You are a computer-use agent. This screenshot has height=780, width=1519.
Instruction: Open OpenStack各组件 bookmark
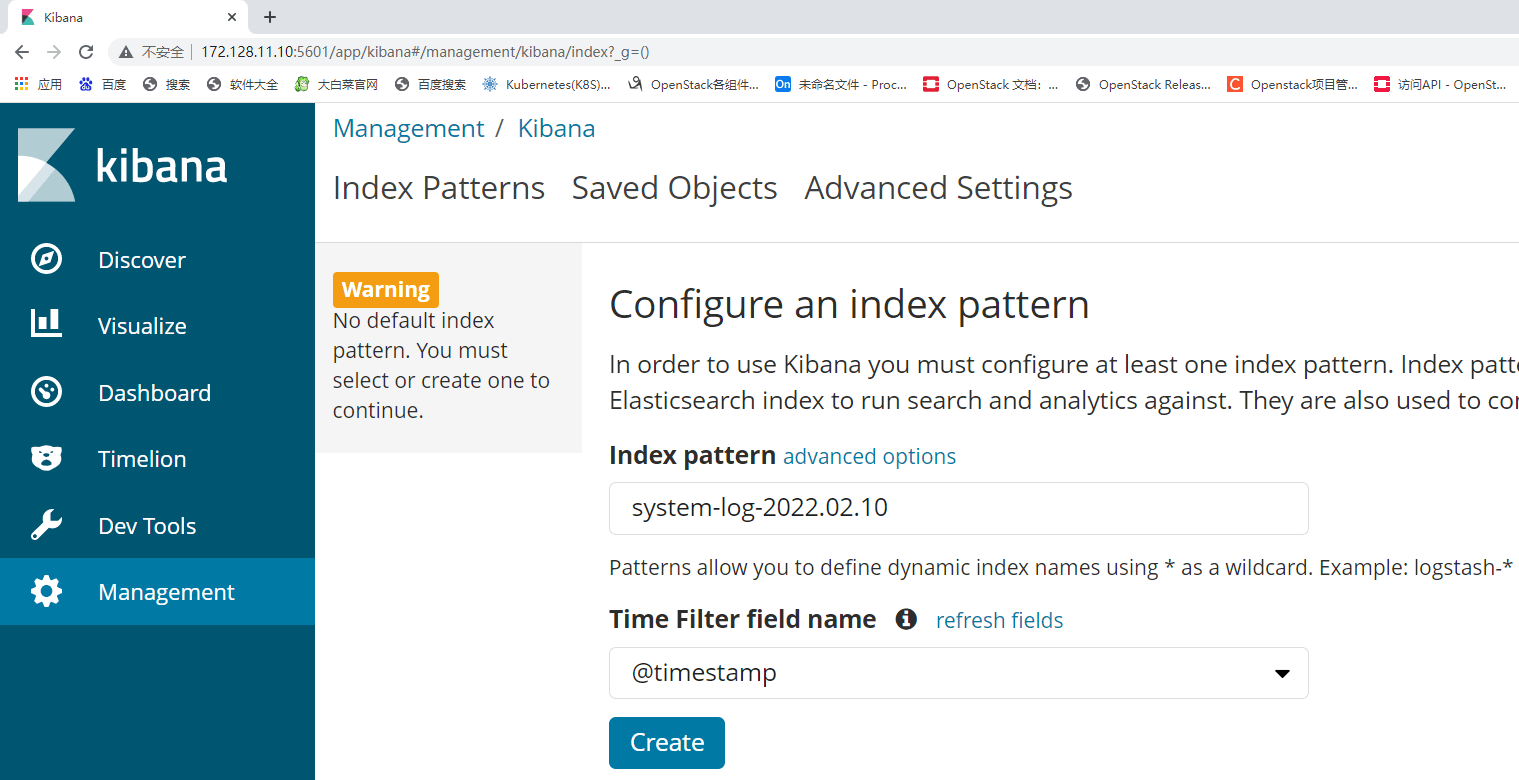pos(692,84)
